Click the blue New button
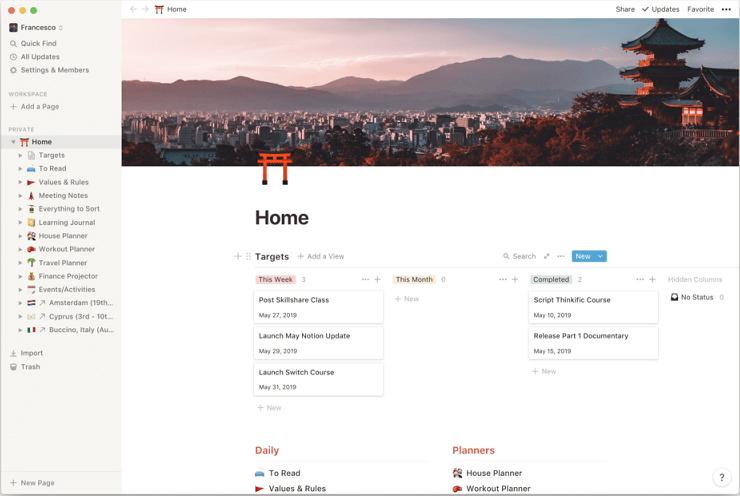The width and height of the screenshot is (740, 496). coord(583,256)
